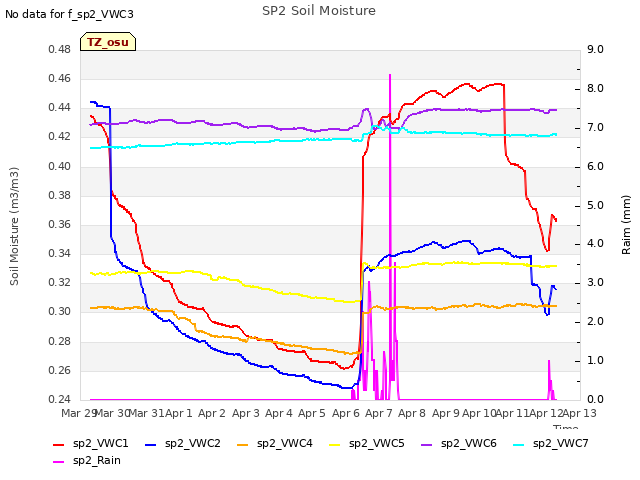The height and width of the screenshot is (480, 640).
Task: Click the chart title SP2 Soil Moisture
Action: click(319, 11)
